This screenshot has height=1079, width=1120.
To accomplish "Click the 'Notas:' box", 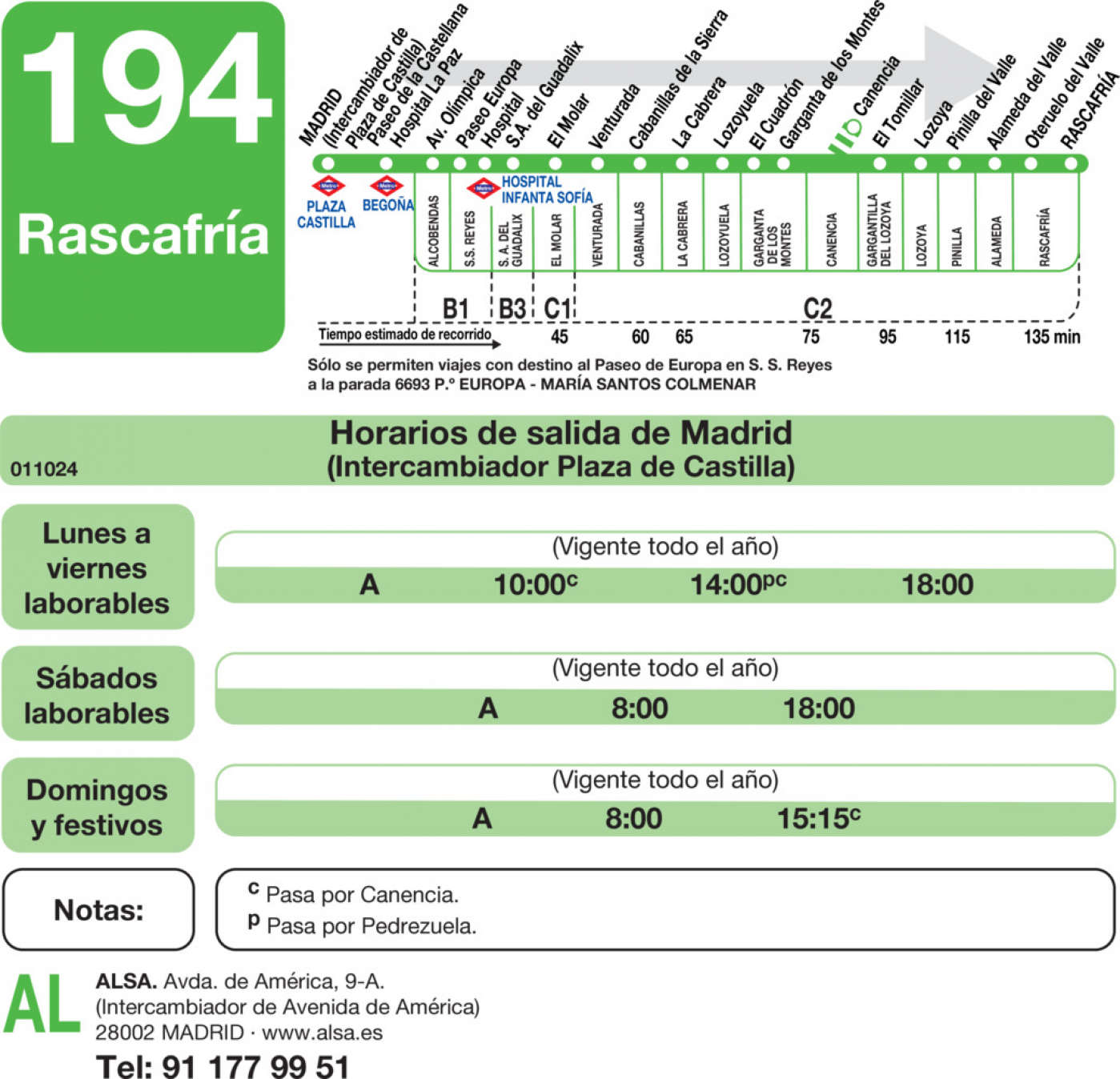I will point(98,910).
